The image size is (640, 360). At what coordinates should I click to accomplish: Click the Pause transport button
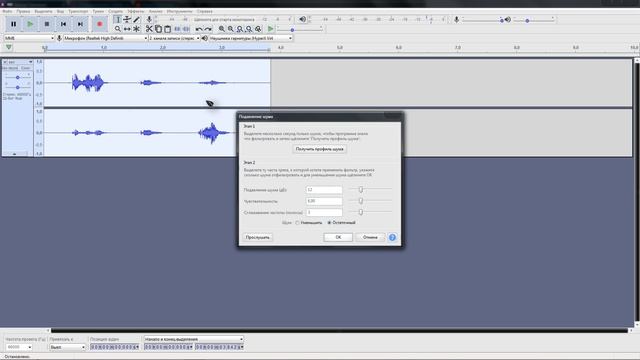[13, 24]
